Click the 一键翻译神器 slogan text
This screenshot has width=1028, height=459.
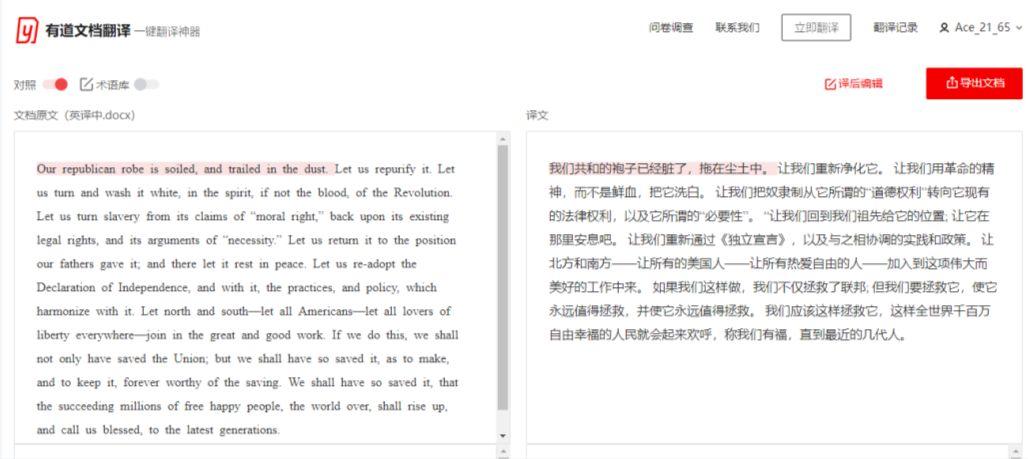coord(168,31)
